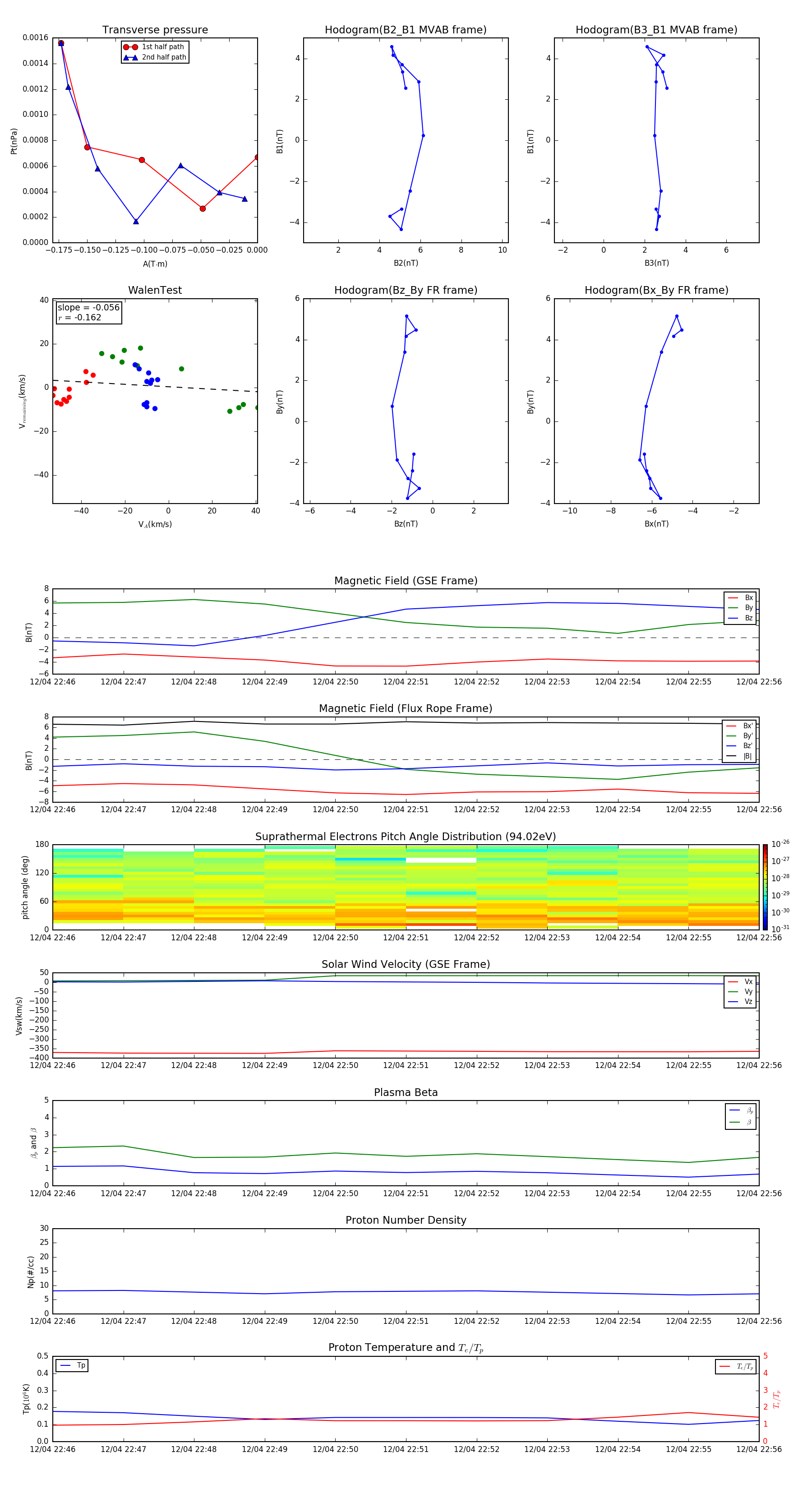812x1489 pixels.
Task: Click the 'By' legend entry in GSE plot
Action: coord(740,607)
